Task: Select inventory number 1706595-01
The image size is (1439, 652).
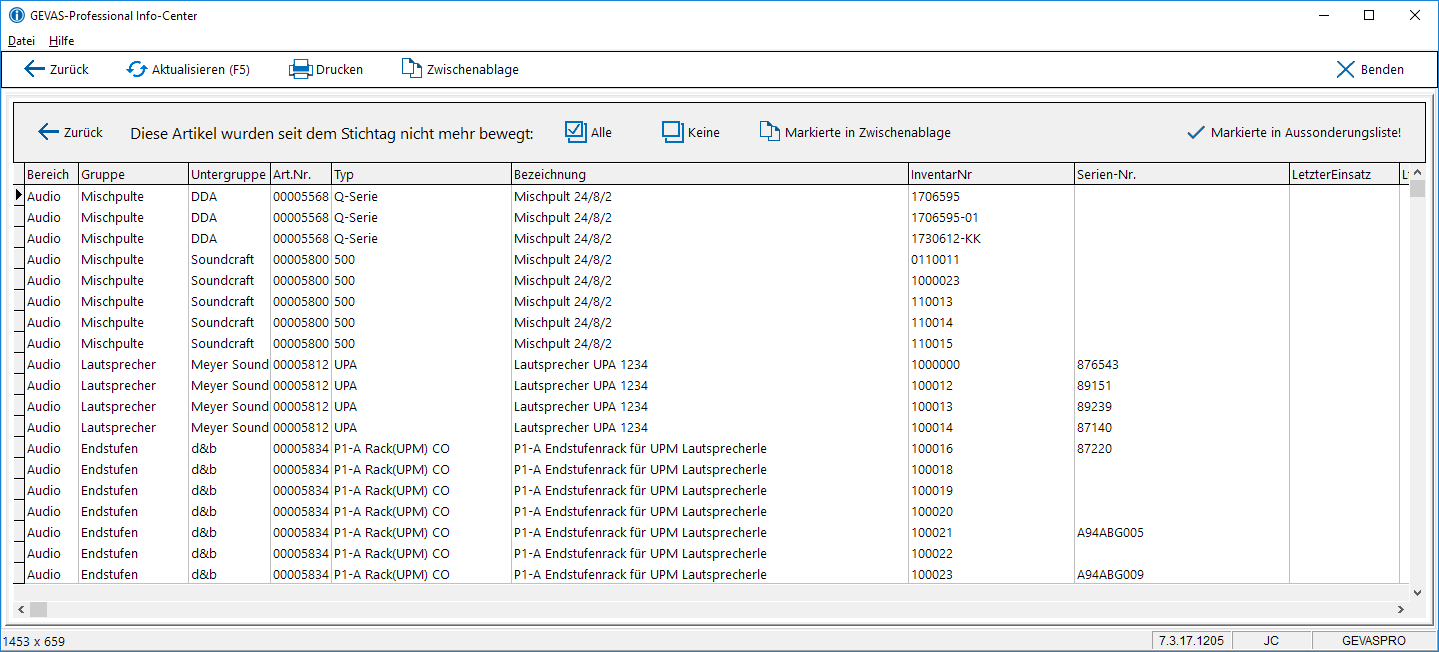Action: pos(945,218)
